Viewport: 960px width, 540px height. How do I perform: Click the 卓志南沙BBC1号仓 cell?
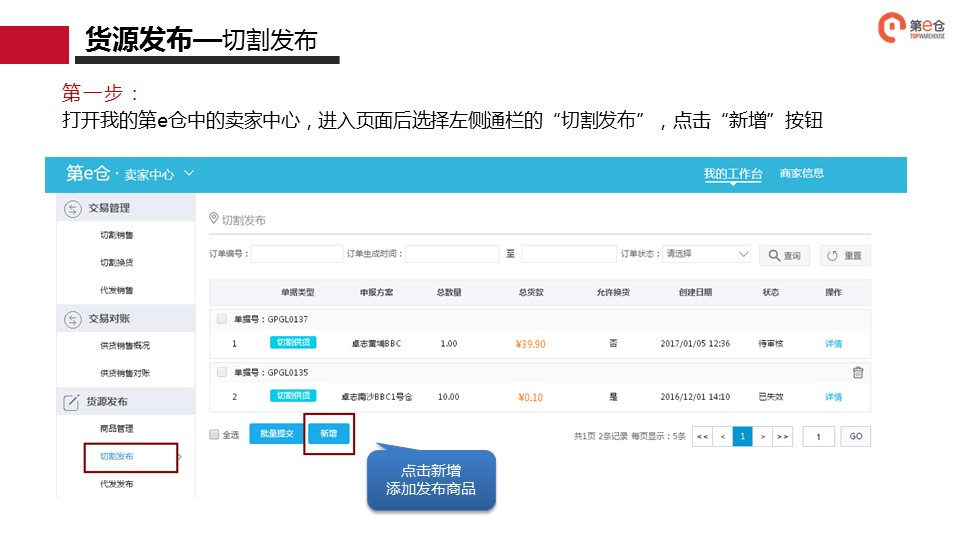[376, 397]
